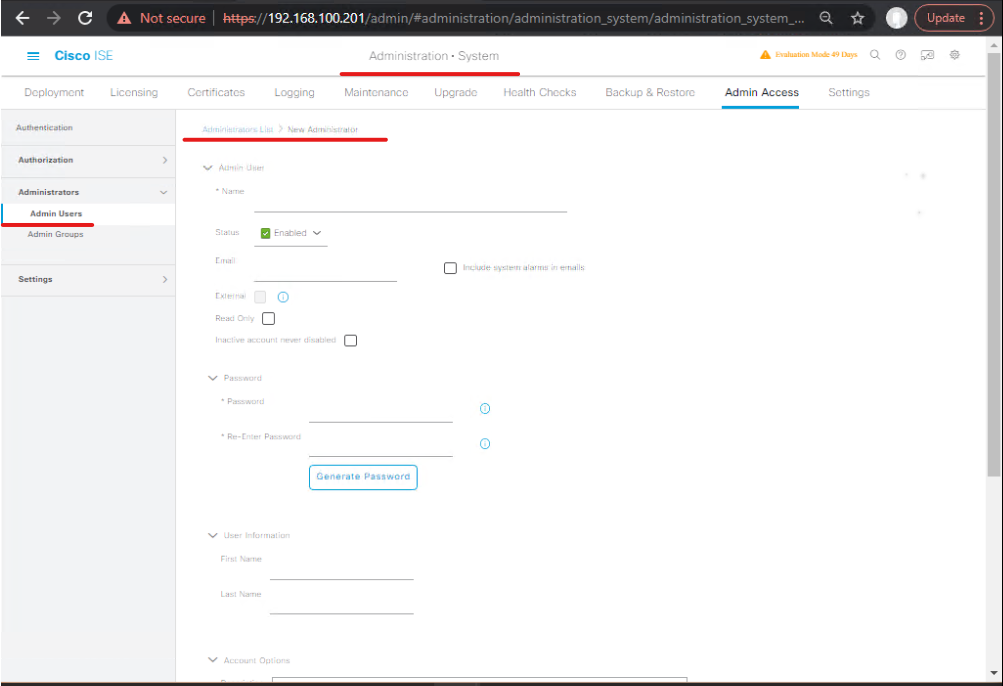Viewport: 1003px width, 686px height.
Task: Click the Evaluation Mode warning triangle
Action: click(x=765, y=55)
